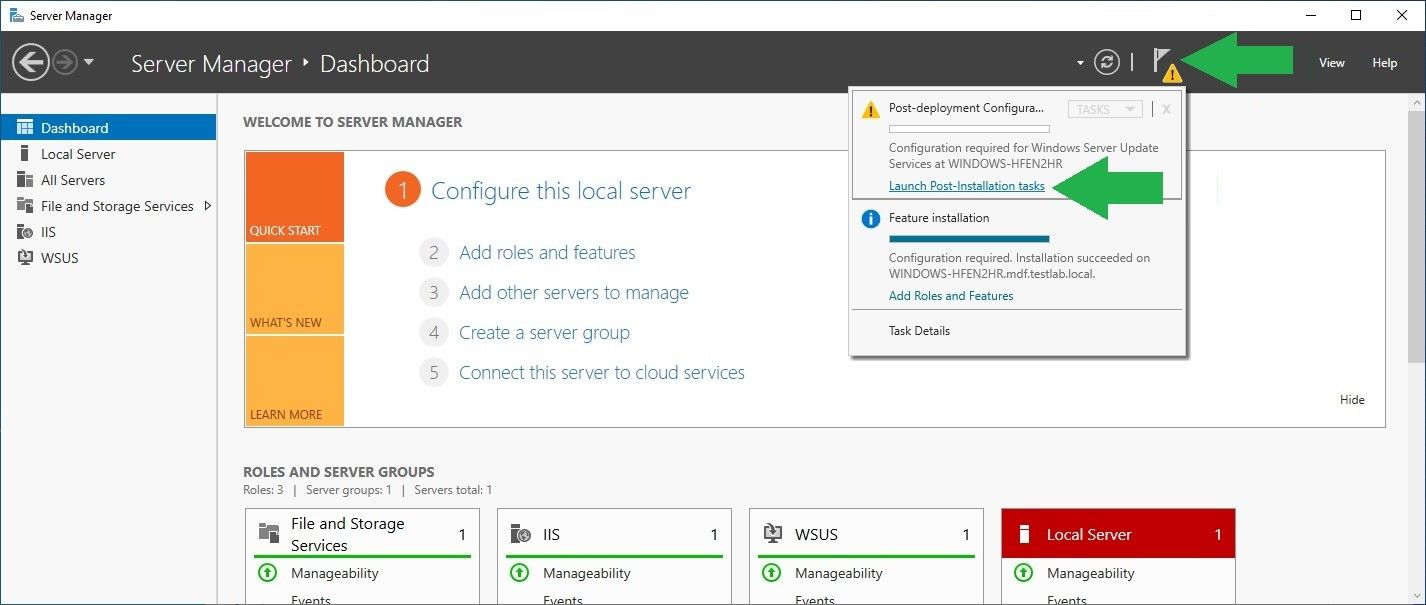The image size is (1426, 605).
Task: Dismiss the post-deployment notification with X
Action: tap(1166, 109)
